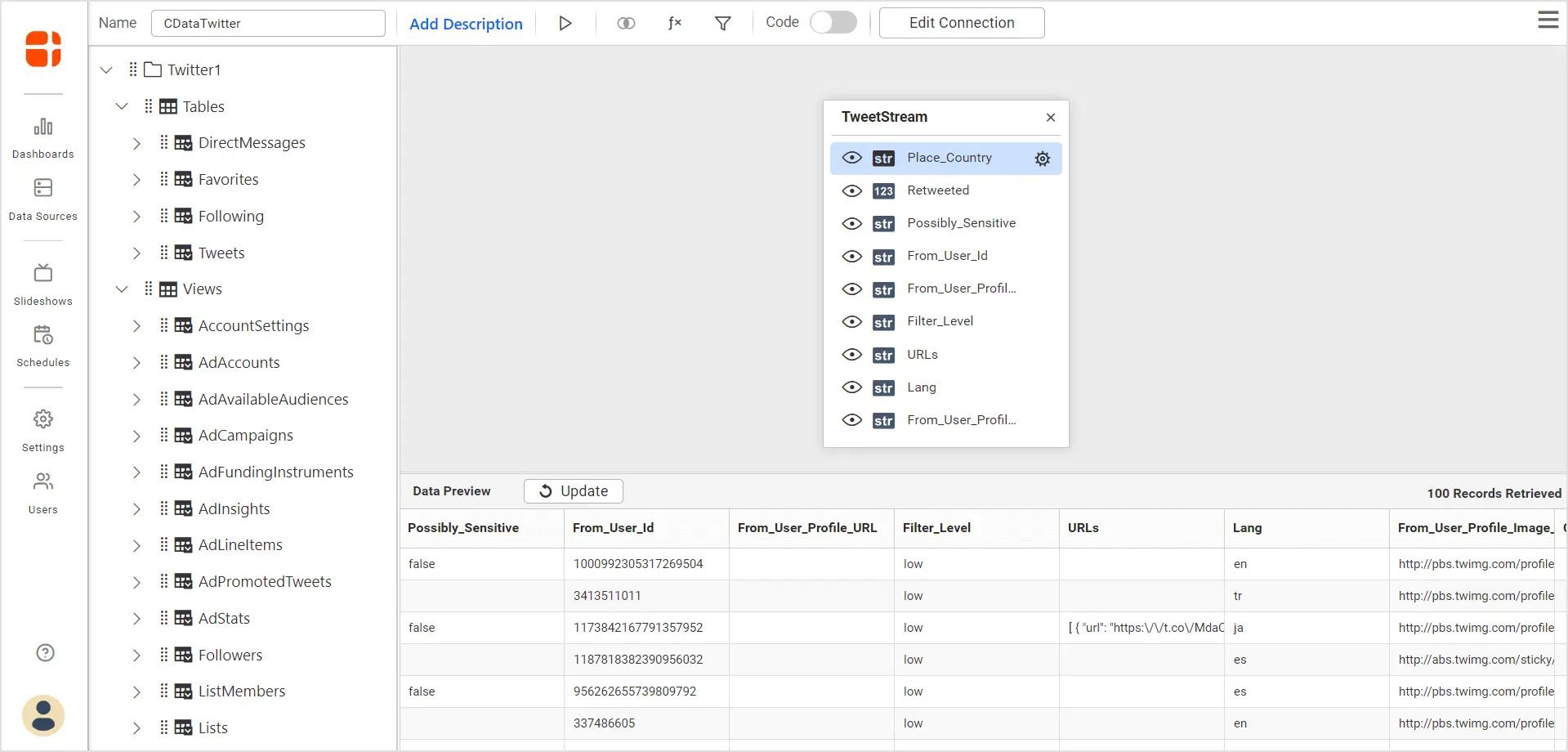
Task: Collapse the Views tree node
Action: pyautogui.click(x=122, y=289)
